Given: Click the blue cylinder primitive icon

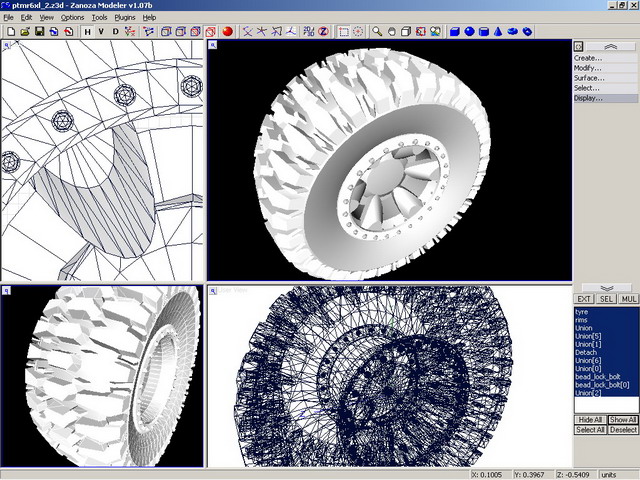Looking at the screenshot, I should [483, 32].
